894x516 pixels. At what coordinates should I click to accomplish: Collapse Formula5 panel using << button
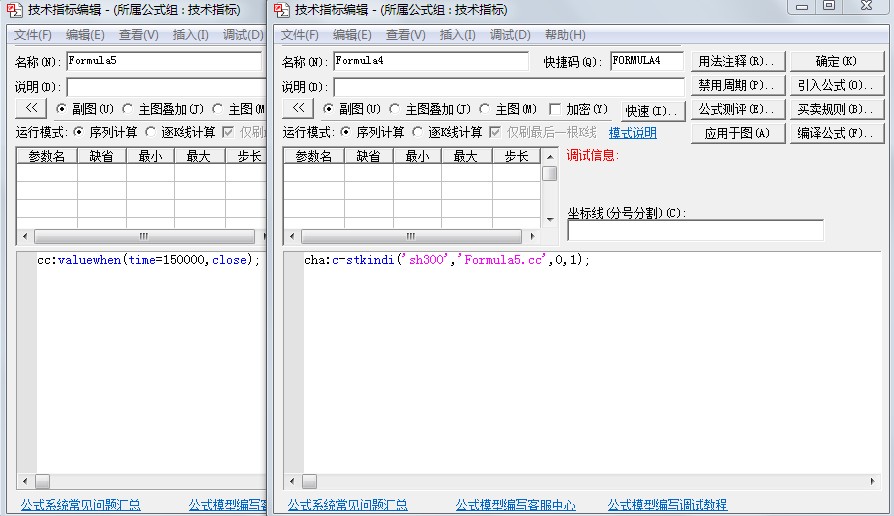pos(31,109)
